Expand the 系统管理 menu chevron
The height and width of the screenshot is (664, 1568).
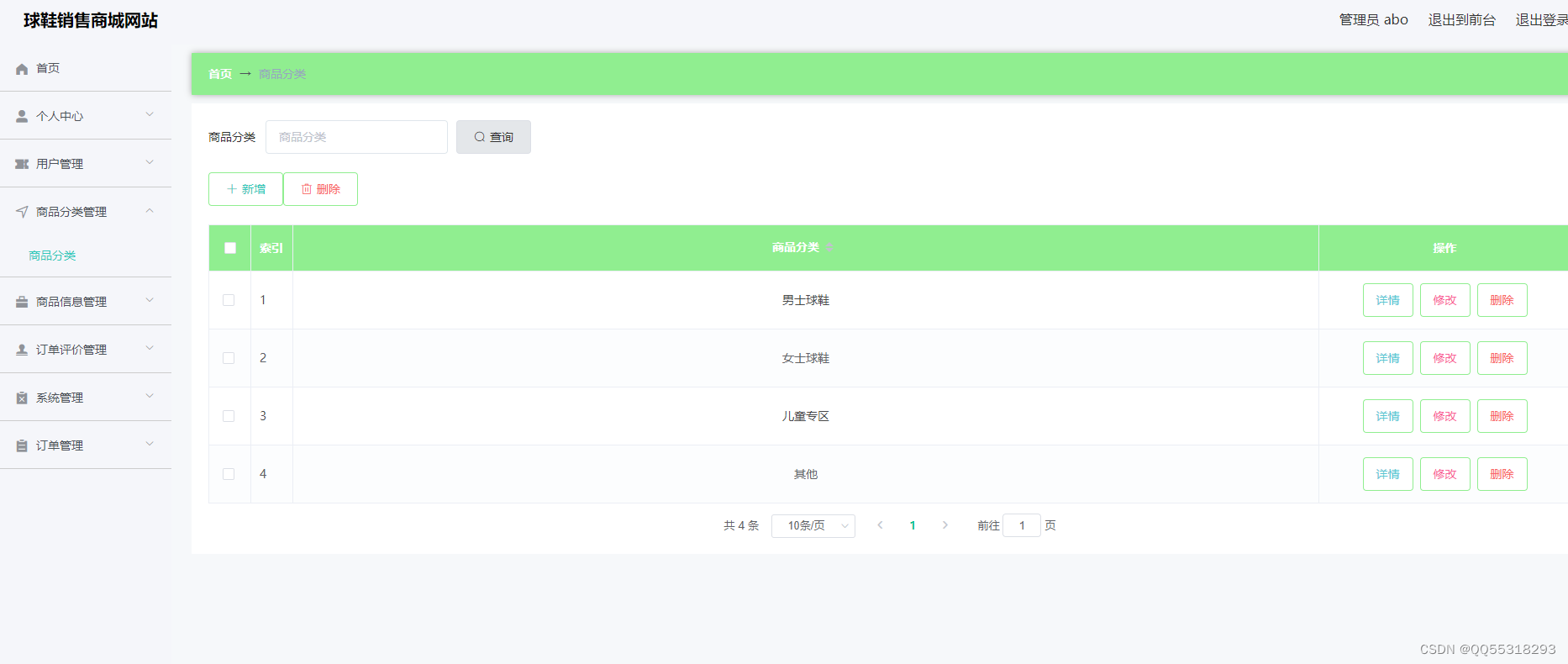(x=150, y=396)
